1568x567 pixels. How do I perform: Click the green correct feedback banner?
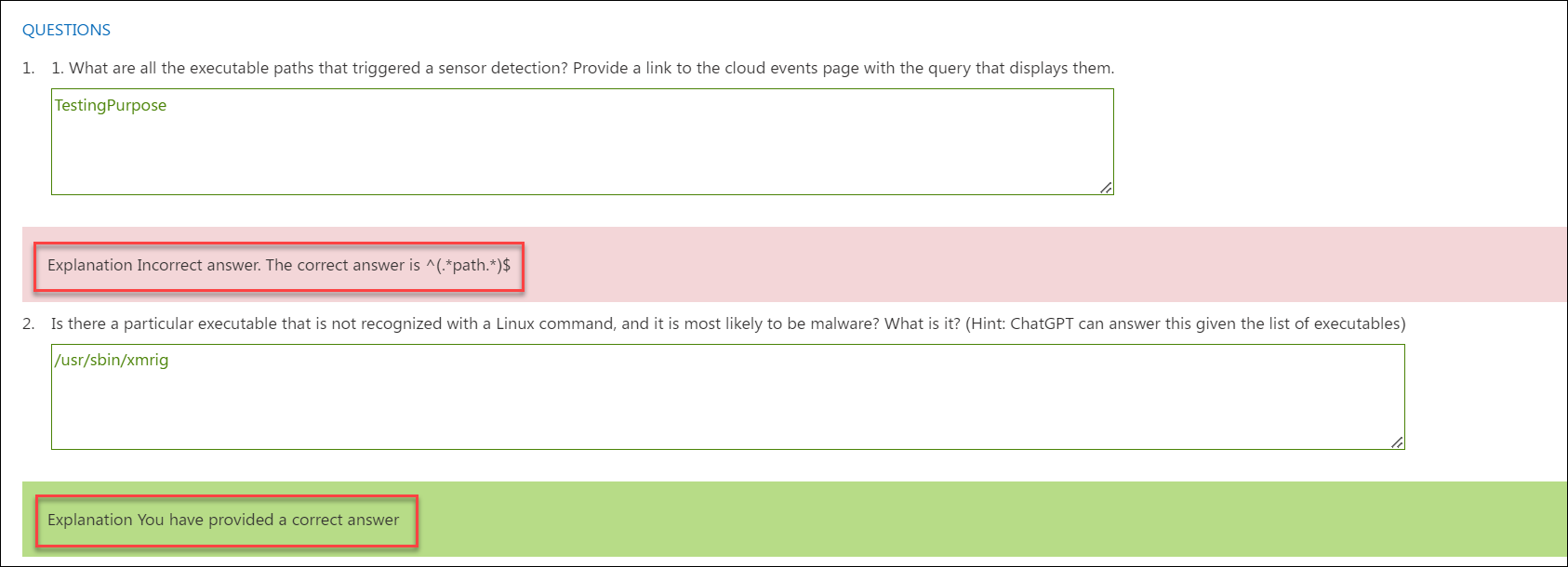click(795, 519)
